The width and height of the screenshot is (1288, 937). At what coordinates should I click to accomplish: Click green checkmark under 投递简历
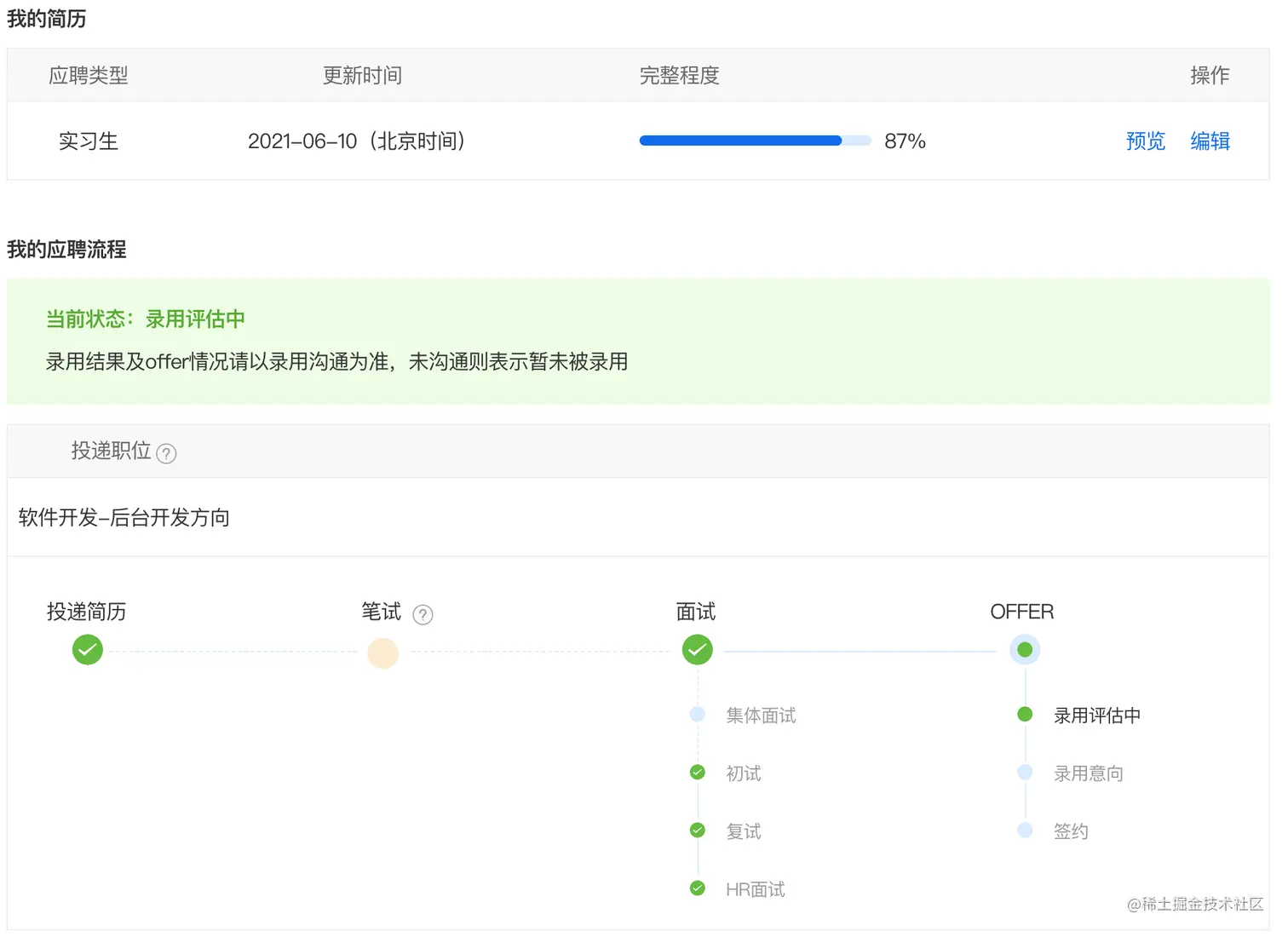click(88, 650)
